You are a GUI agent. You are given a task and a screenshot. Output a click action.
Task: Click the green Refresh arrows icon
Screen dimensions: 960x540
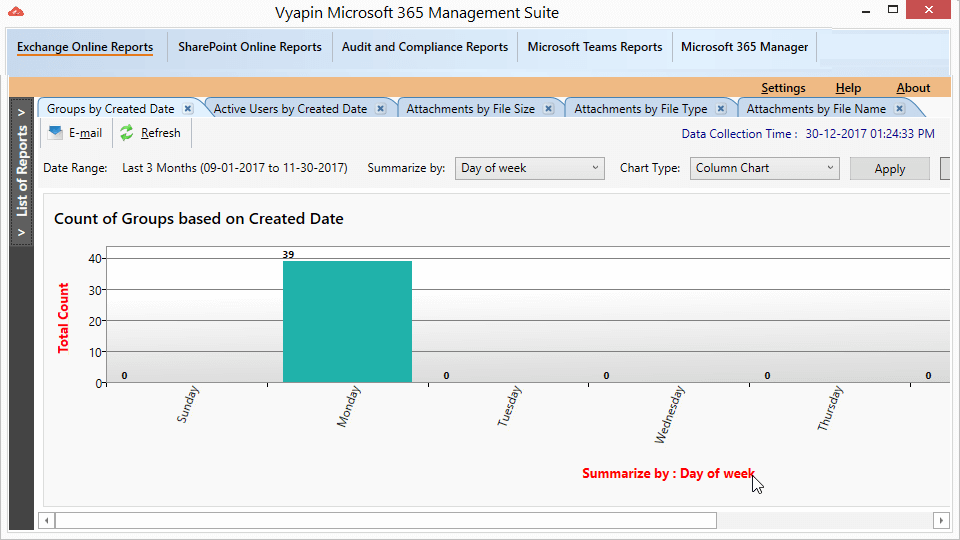(127, 133)
